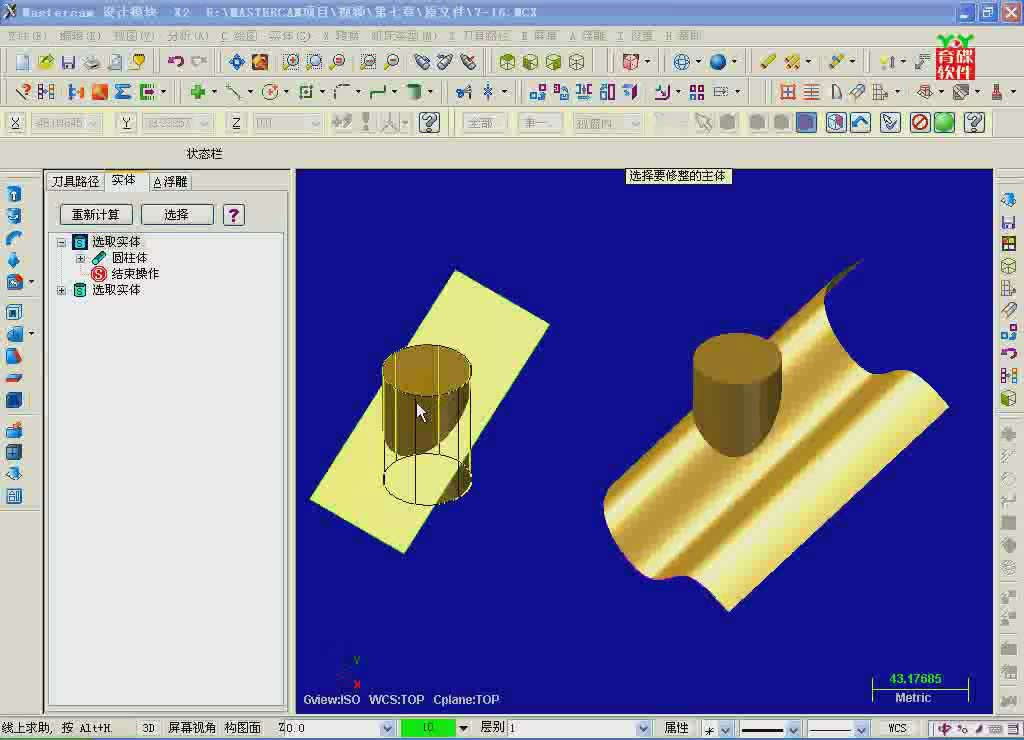Click the blue globe shading icon
This screenshot has width=1024, height=740.
click(718, 62)
